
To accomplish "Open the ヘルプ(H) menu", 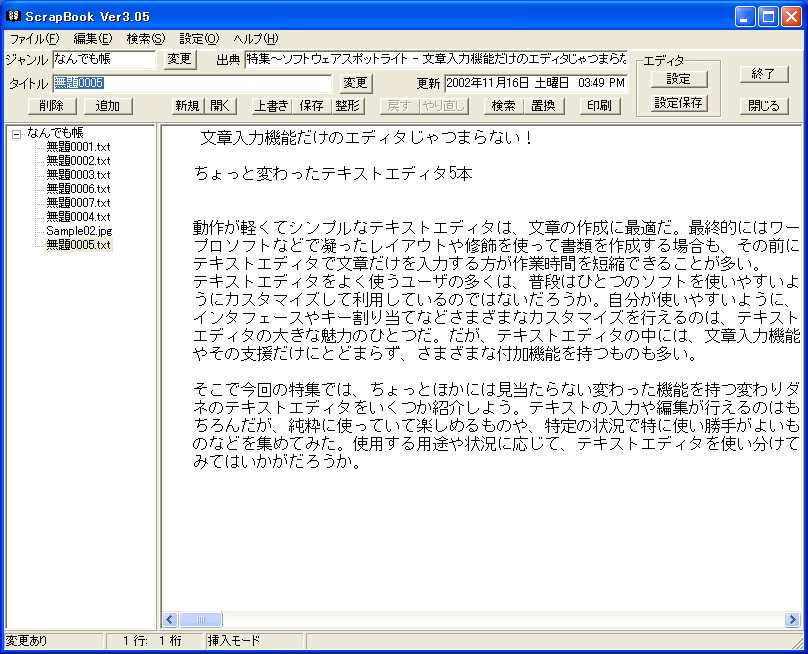I will coord(256,39).
